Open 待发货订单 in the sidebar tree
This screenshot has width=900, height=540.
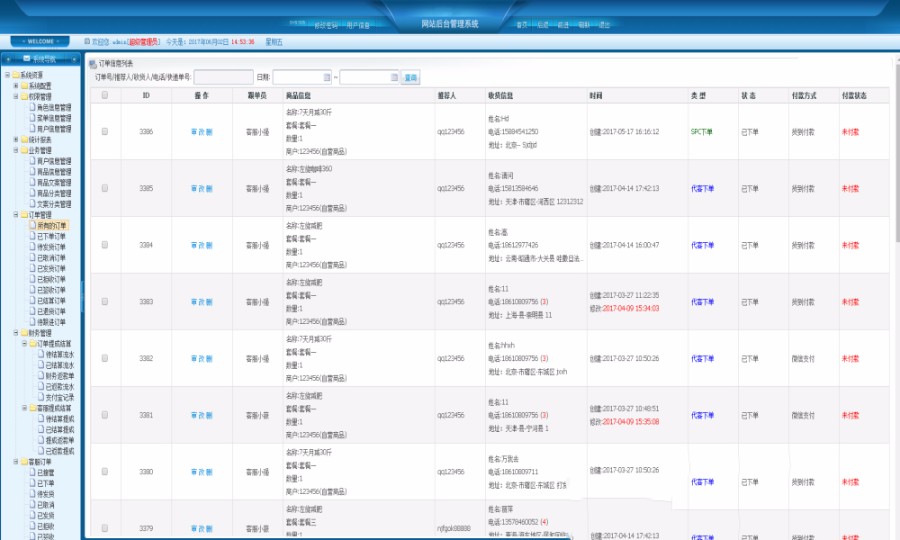[x=52, y=247]
